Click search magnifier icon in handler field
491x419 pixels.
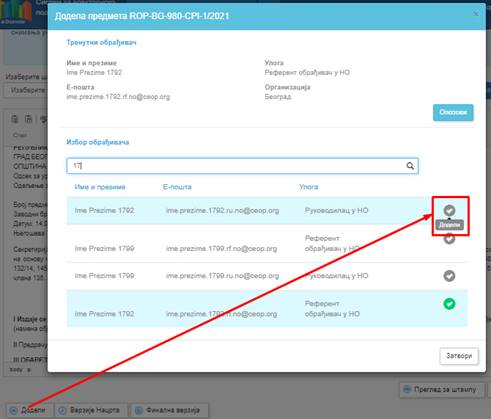[410, 166]
